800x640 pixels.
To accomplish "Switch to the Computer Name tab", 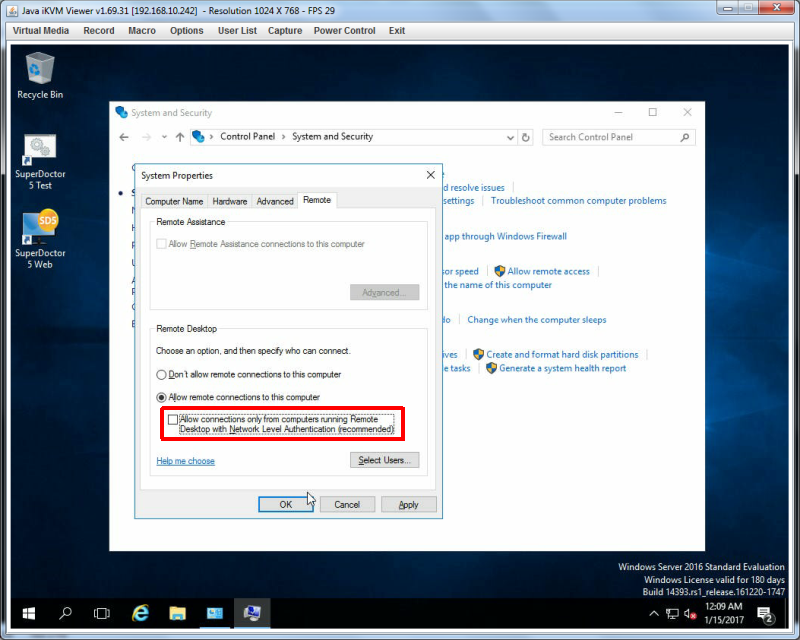I will click(x=174, y=201).
